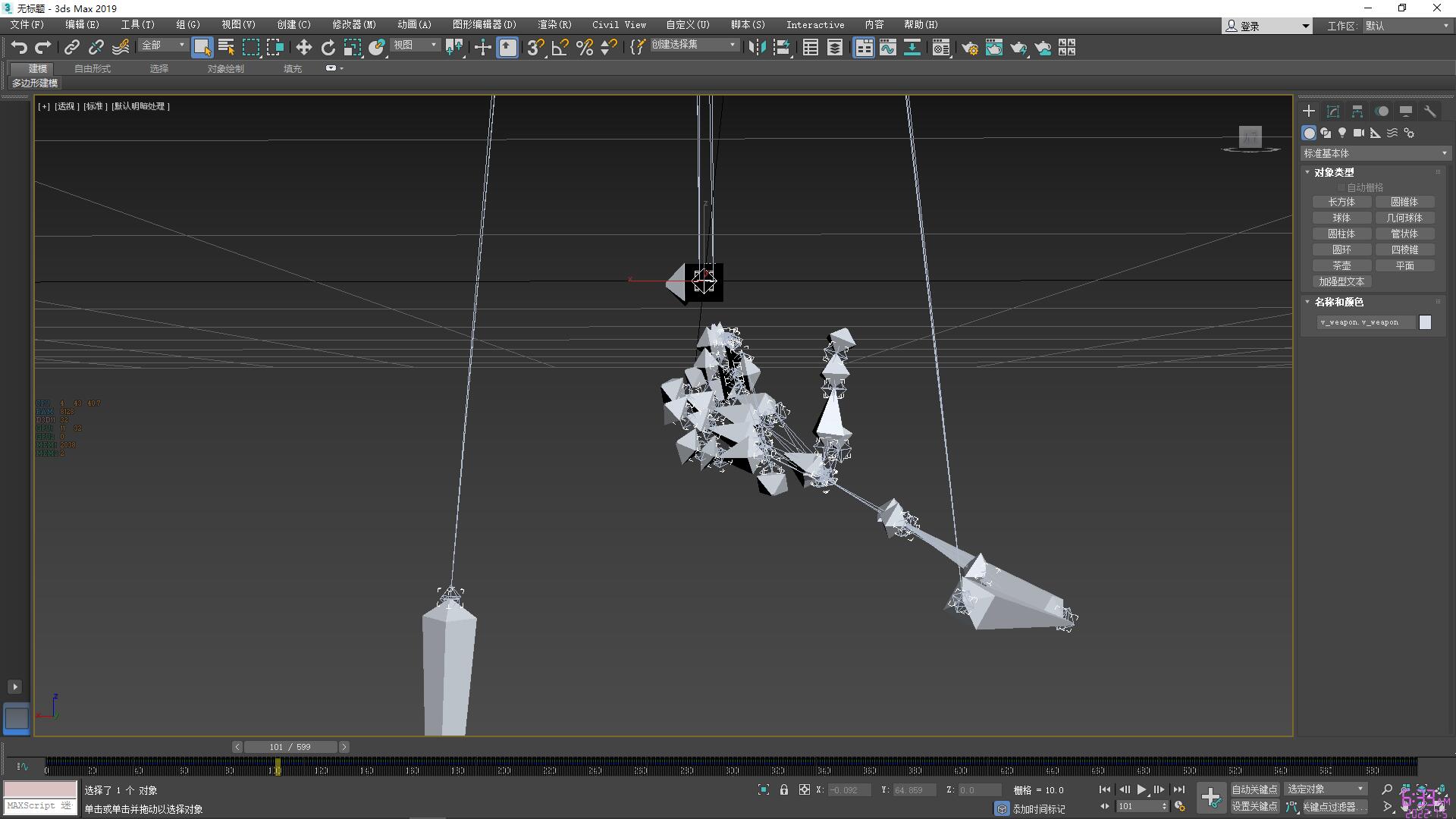This screenshot has height=819, width=1456.
Task: Click Edit Named Selection Sets icon
Action: [638, 48]
